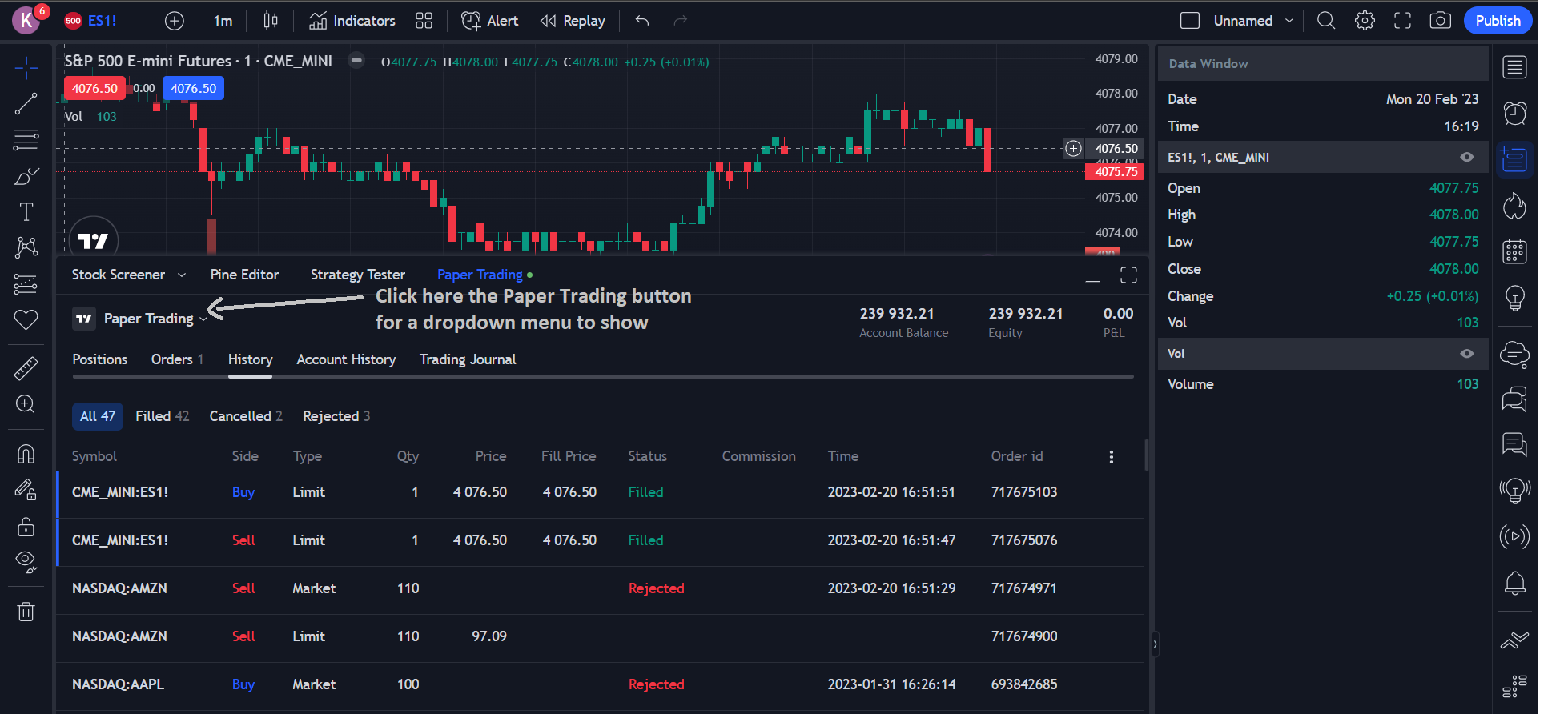This screenshot has width=1568, height=714.
Task: Toggle the Unnamed layout checkbox square
Action: point(1190,21)
